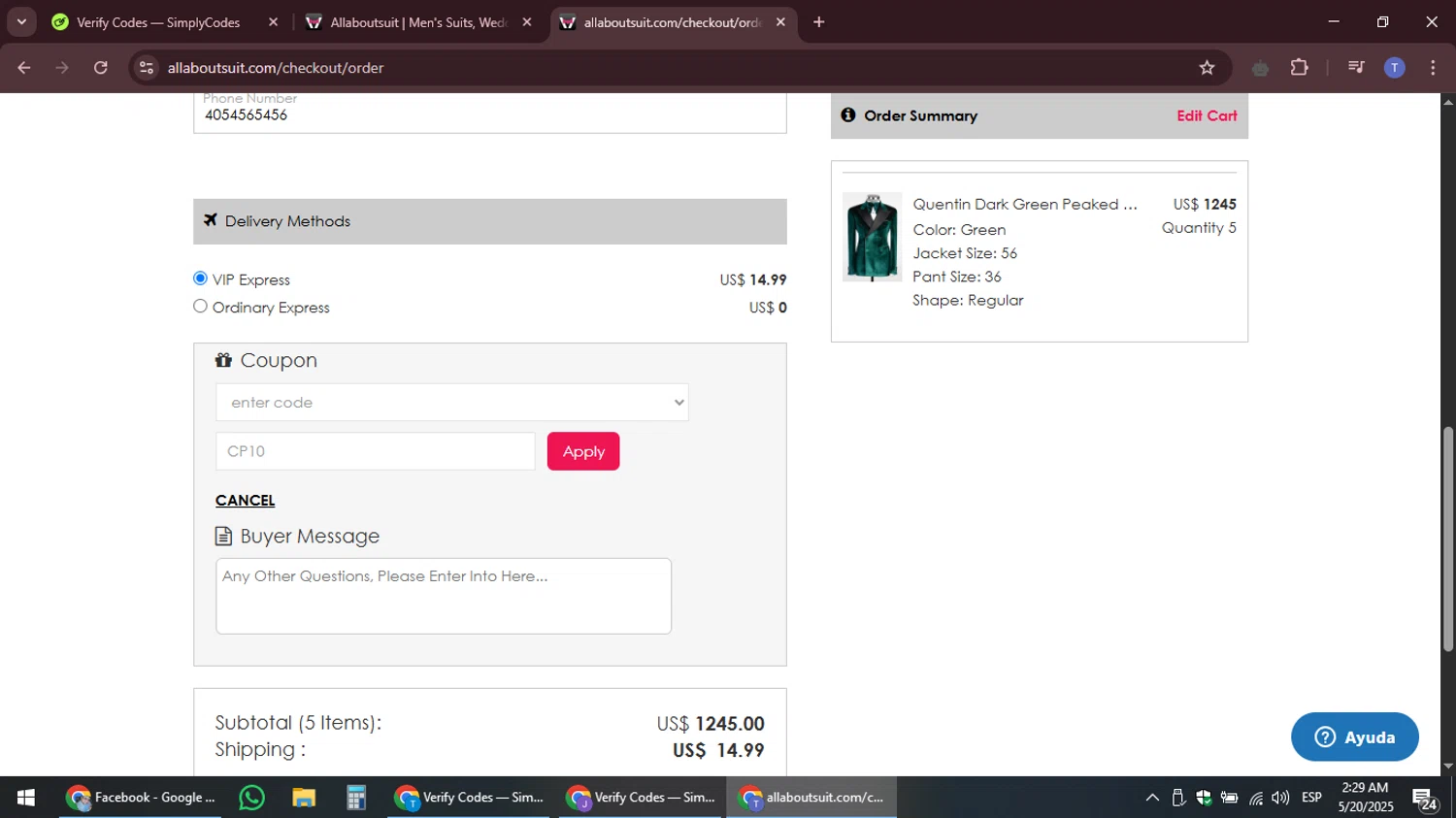
Task: Click the scrollbar up arrow
Action: coord(1448,101)
